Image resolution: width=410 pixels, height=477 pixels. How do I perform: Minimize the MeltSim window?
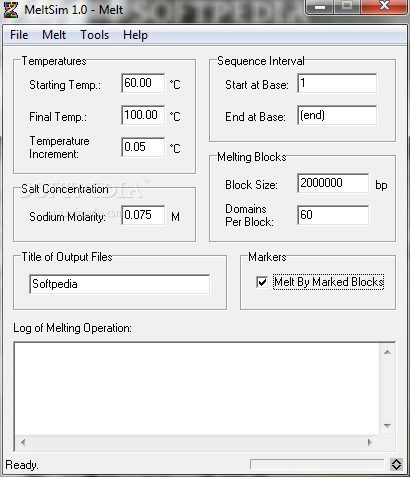click(320, 6)
